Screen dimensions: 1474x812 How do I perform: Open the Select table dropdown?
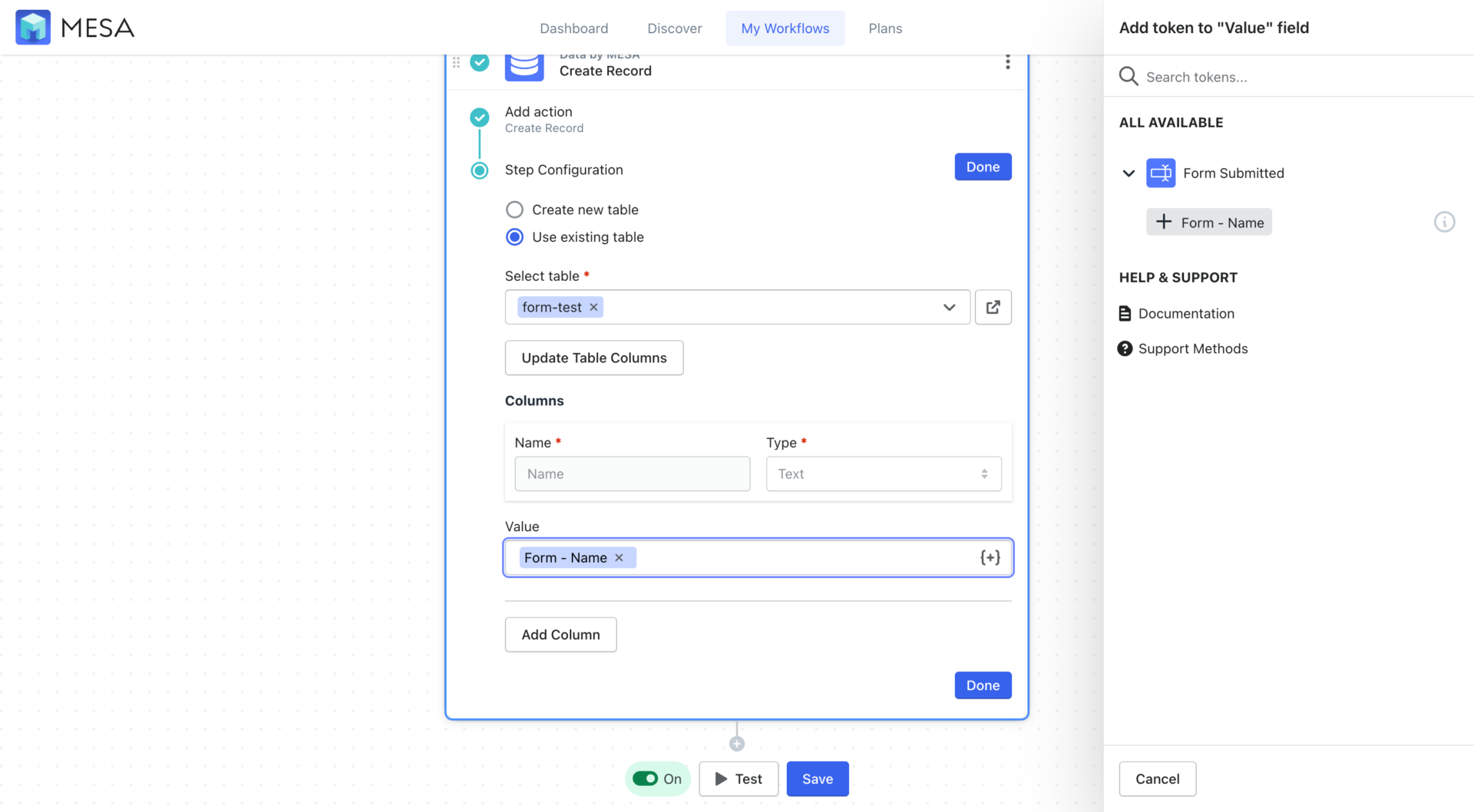950,306
